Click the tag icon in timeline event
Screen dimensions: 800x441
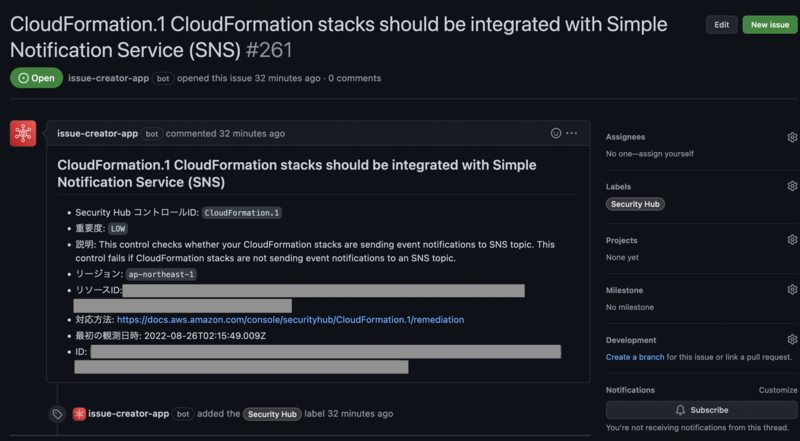57,414
